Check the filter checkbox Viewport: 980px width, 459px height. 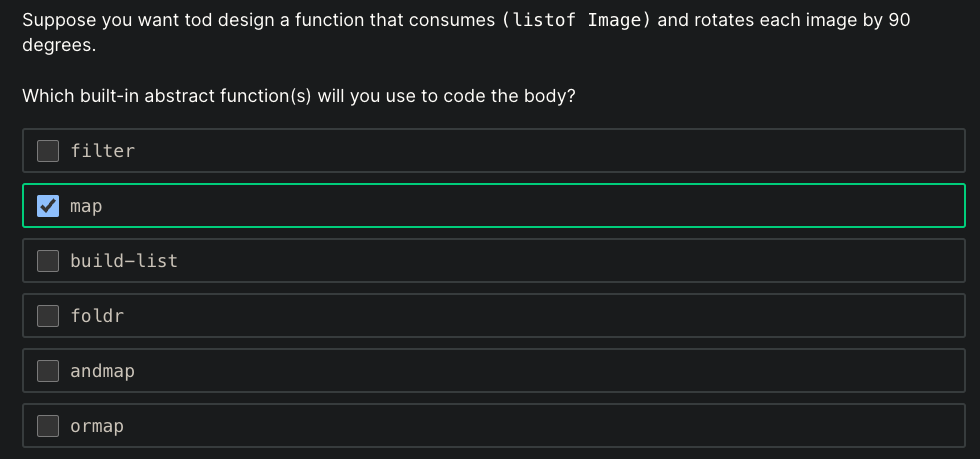(x=48, y=151)
